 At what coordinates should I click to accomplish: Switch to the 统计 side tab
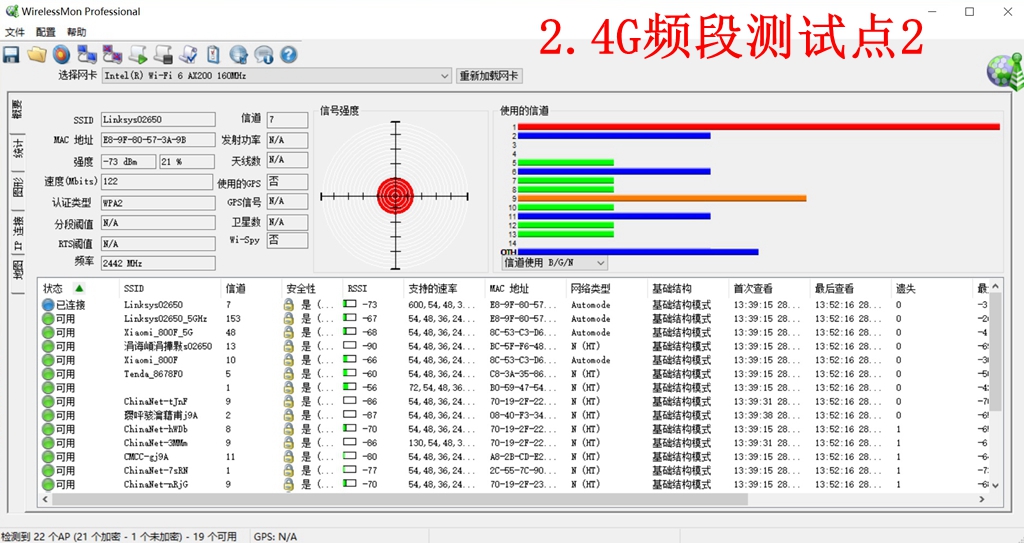(18, 148)
